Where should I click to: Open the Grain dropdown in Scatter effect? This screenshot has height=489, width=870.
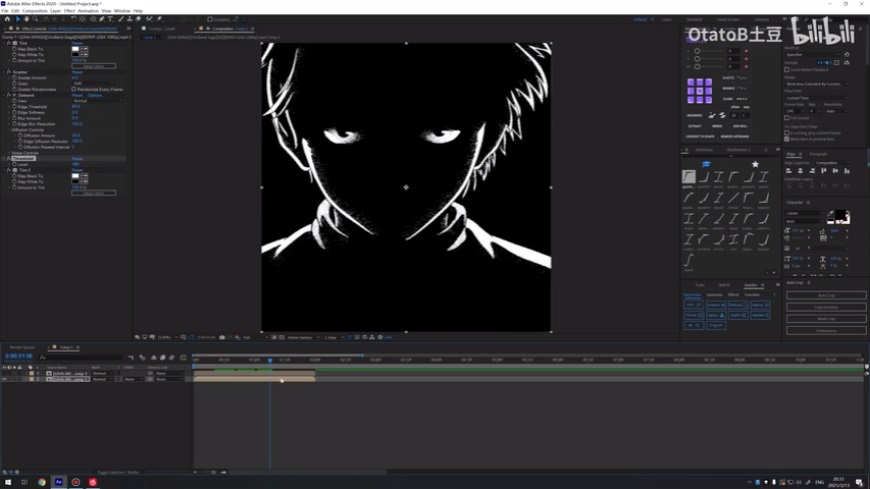(93, 83)
